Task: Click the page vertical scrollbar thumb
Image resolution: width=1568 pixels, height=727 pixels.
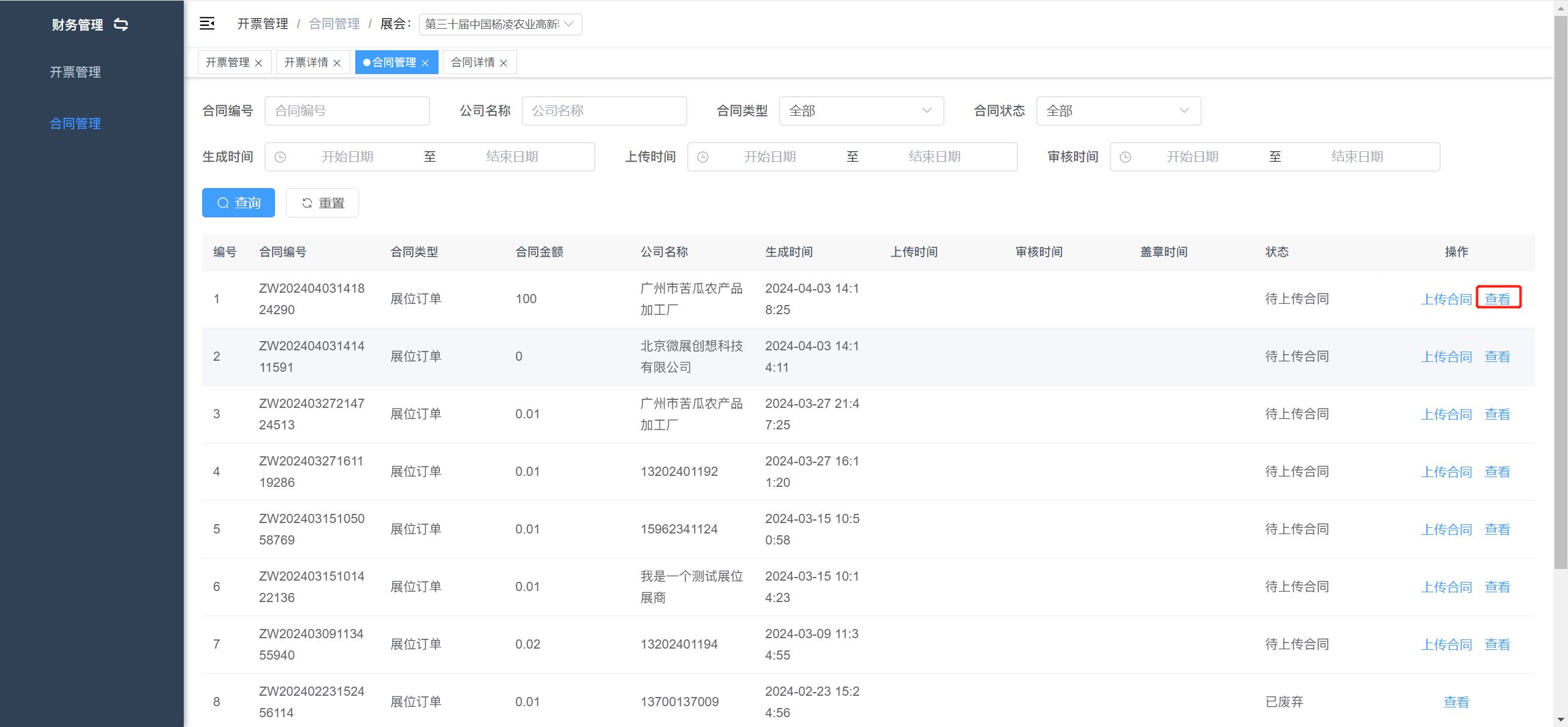Action: click(1561, 294)
